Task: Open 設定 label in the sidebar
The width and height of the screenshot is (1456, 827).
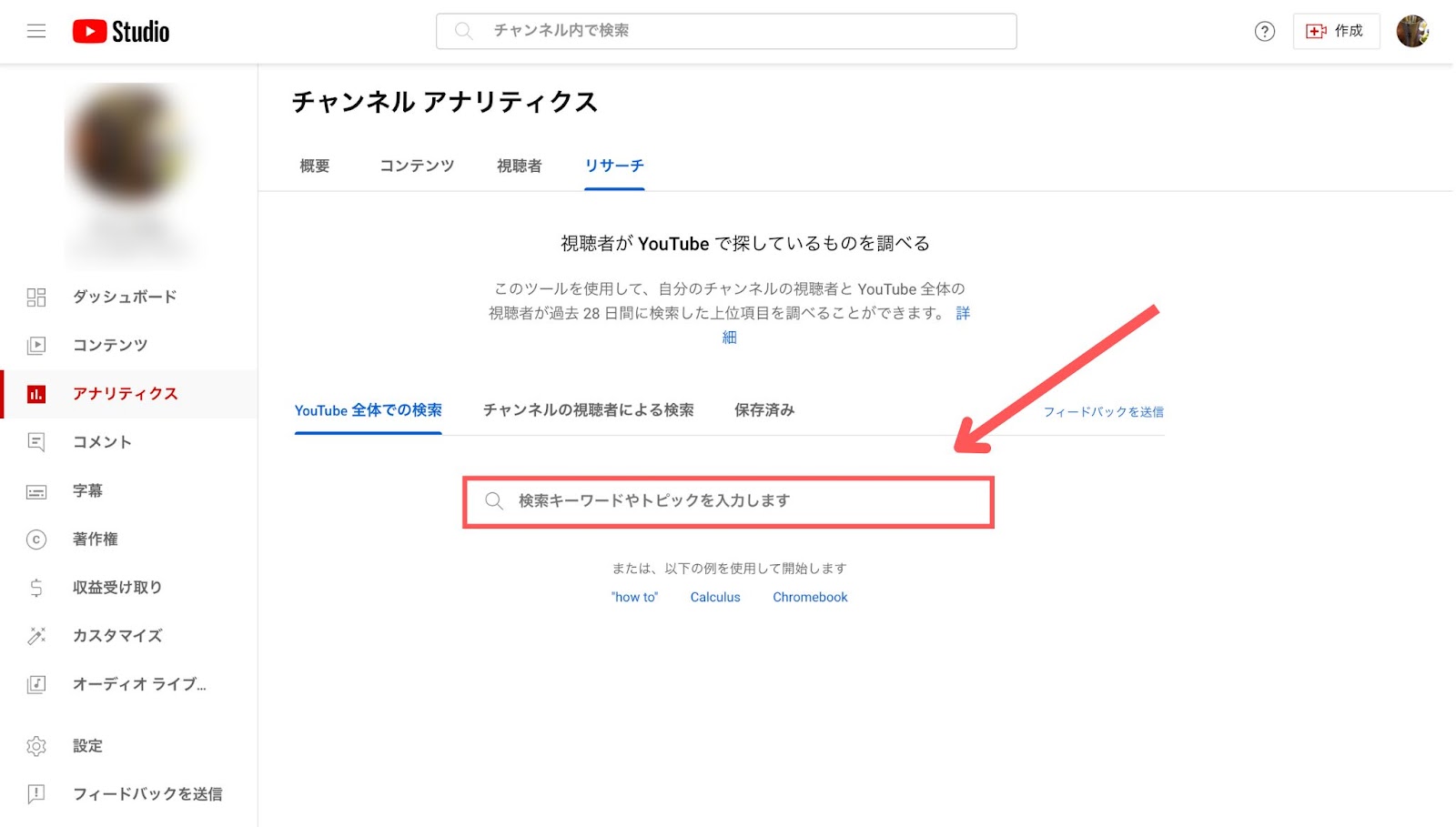Action: point(87,745)
